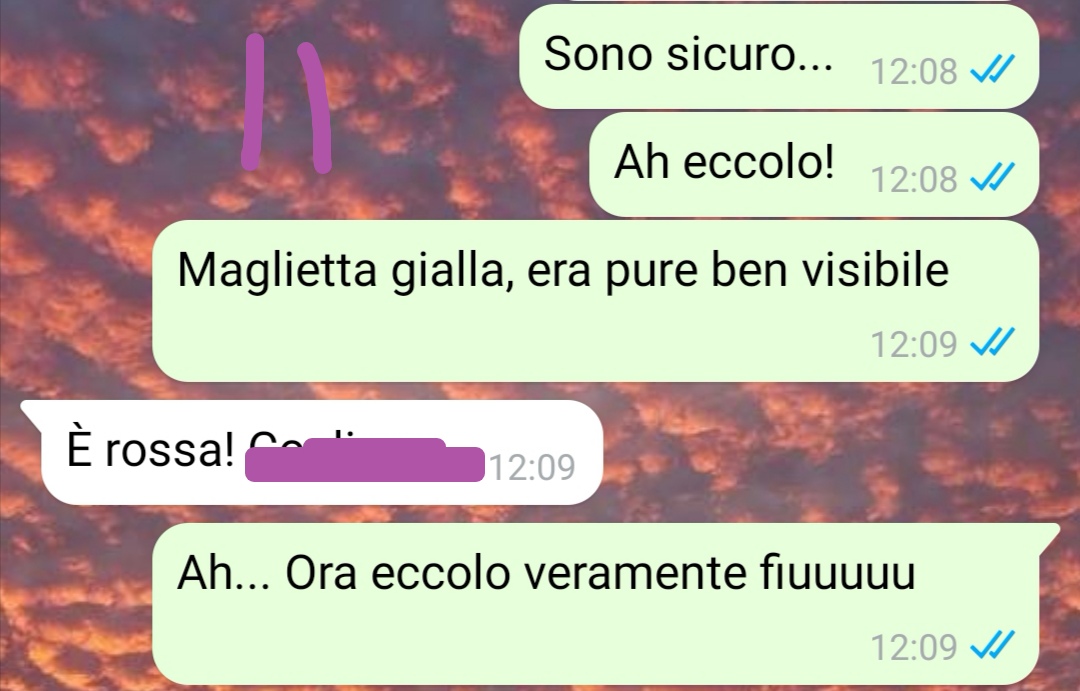Click the 12:08 timestamp on 'Sono sicuro...'

[x=913, y=72]
